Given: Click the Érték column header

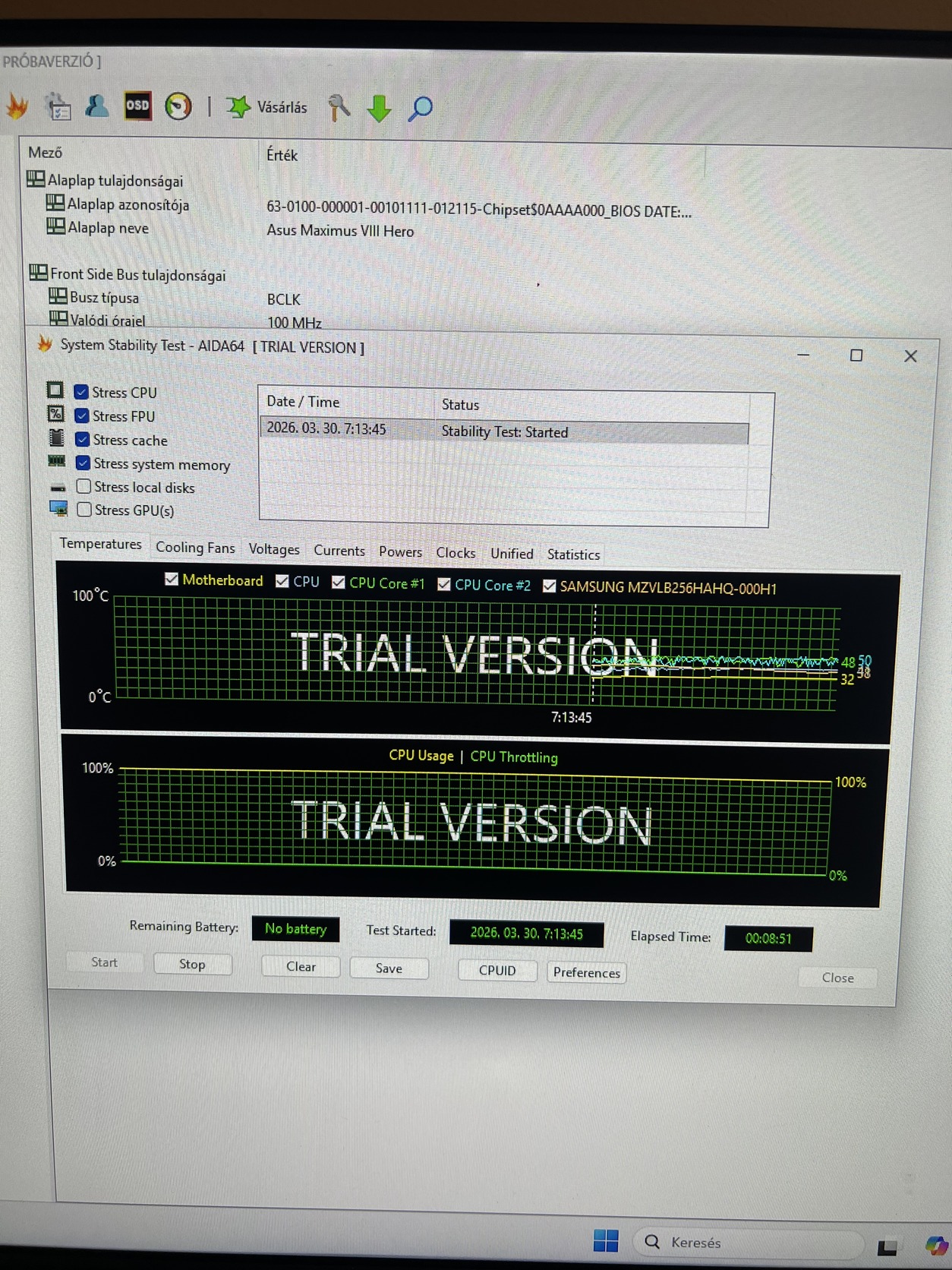Looking at the screenshot, I should [282, 155].
